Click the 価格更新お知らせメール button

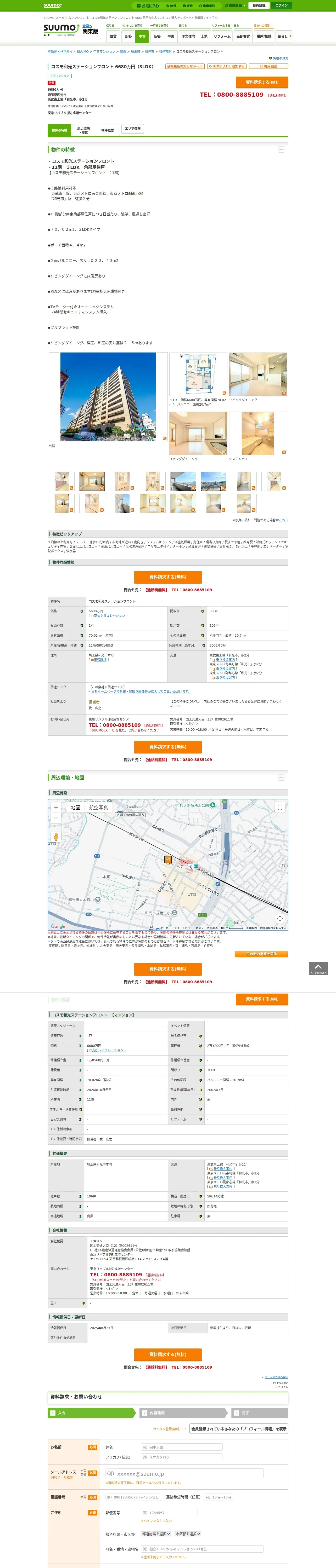tap(185, 66)
